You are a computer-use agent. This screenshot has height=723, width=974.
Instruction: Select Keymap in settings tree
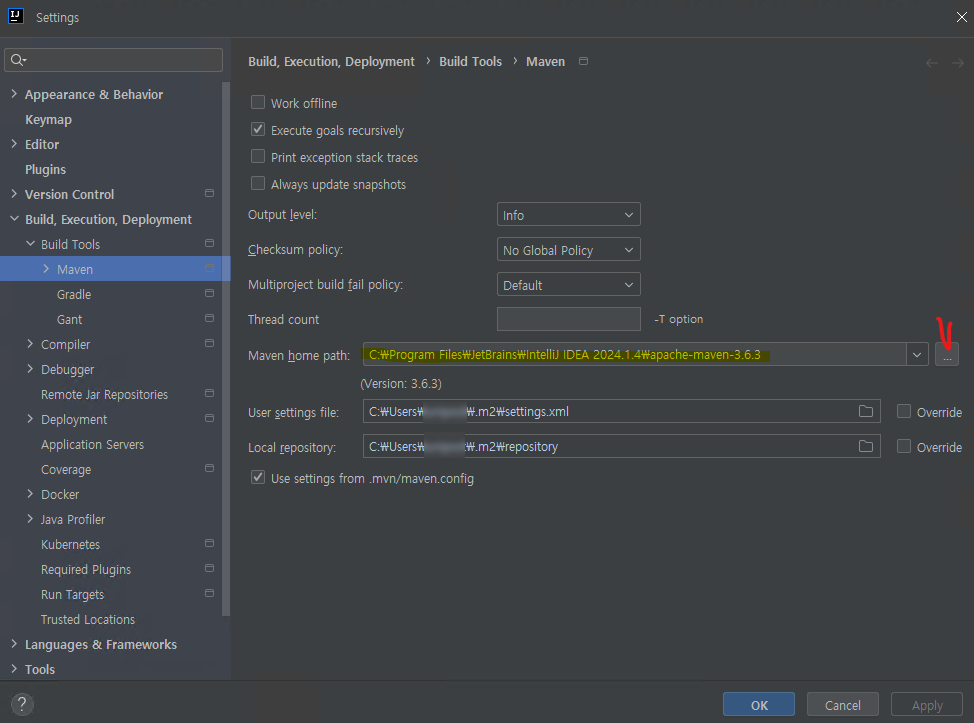pos(48,119)
